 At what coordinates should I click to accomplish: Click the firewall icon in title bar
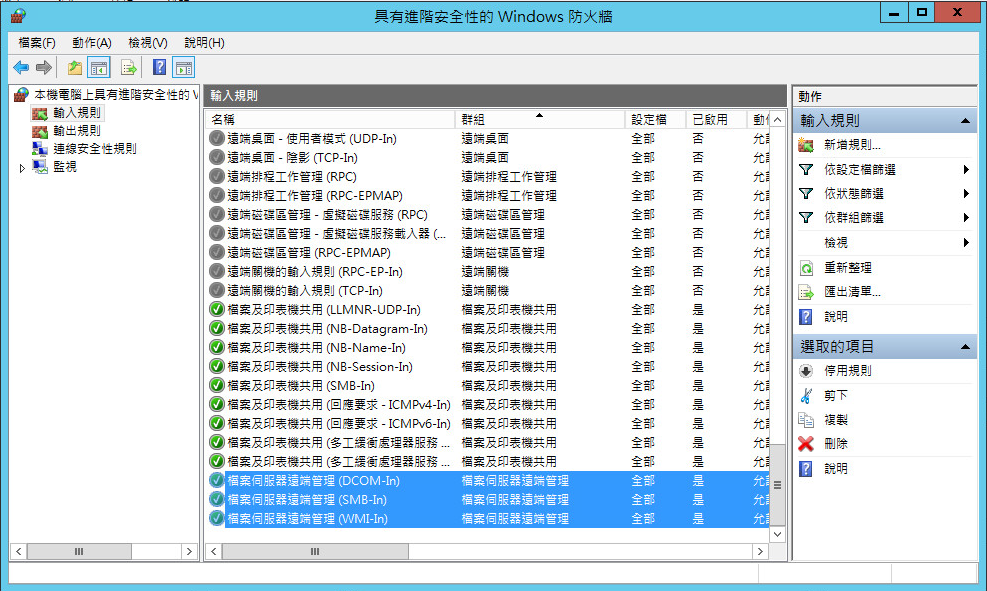coord(18,15)
